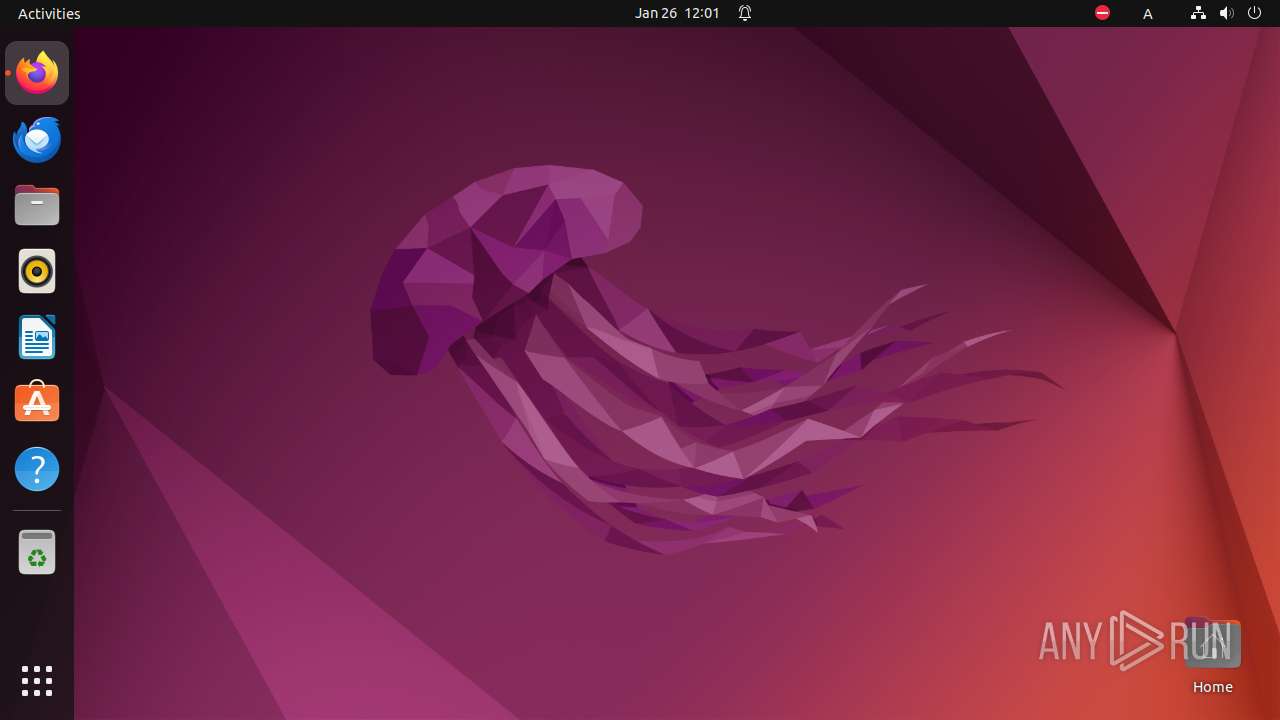Image resolution: width=1280 pixels, height=720 pixels.
Task: Open the clock and calendar menu
Action: 677,13
